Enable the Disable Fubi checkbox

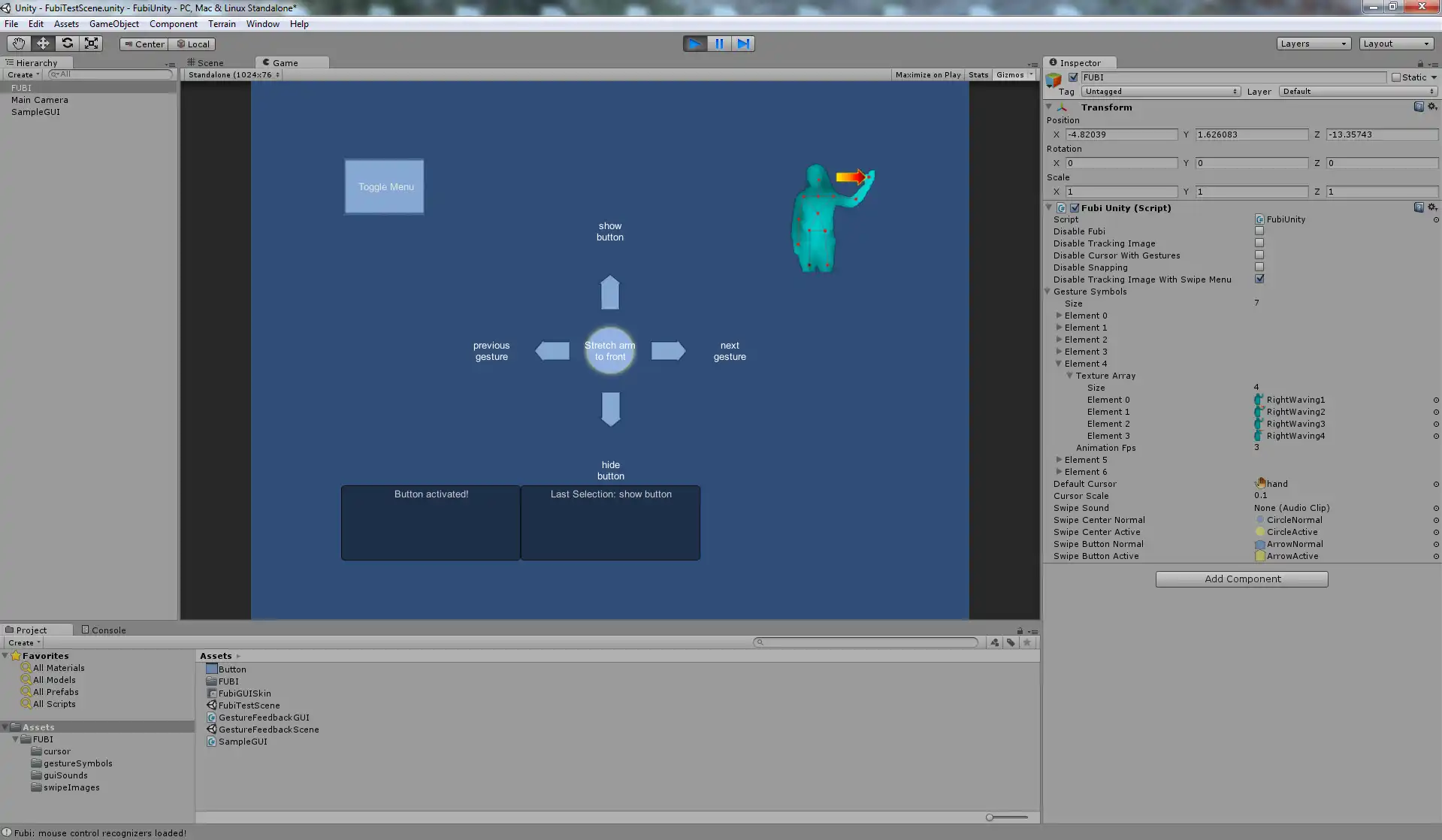click(x=1259, y=231)
